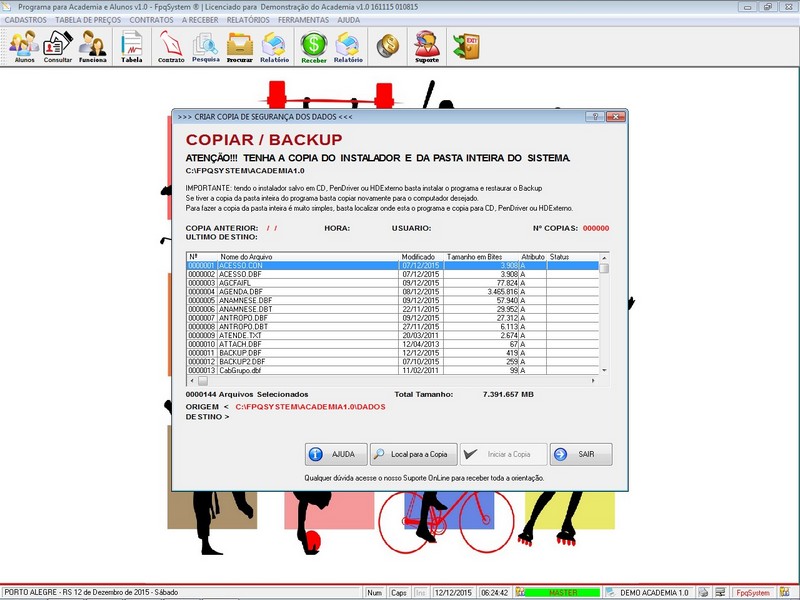Click the DEMO ACADEMIA 1.0 status text
Image resolution: width=800 pixels, height=600 pixels.
(x=654, y=592)
